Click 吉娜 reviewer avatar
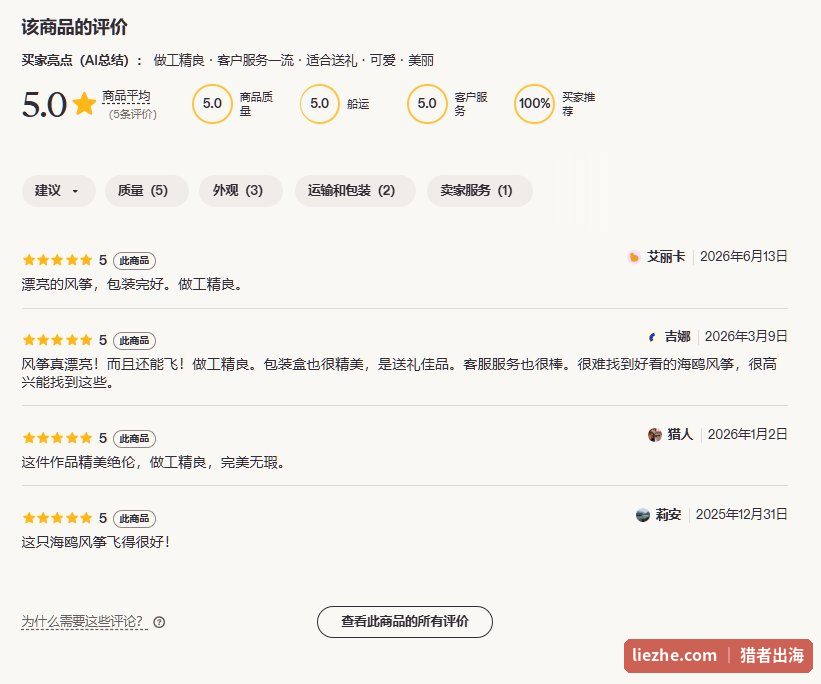Image resolution: width=821 pixels, height=684 pixels. pos(651,337)
